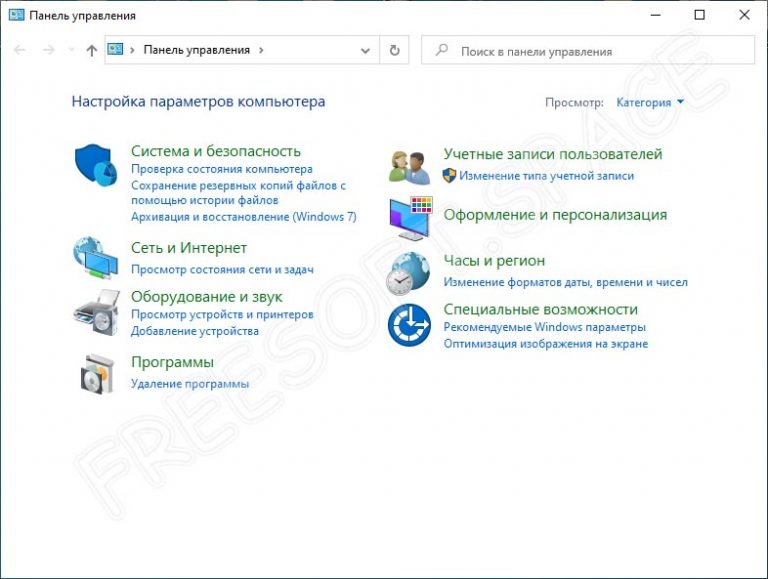Expand the recent locations arrow near Forward
Viewport: 768px width, 579px height.
71,50
